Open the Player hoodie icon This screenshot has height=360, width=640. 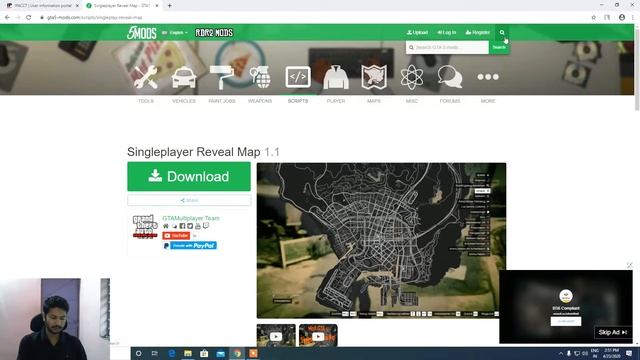tap(336, 77)
